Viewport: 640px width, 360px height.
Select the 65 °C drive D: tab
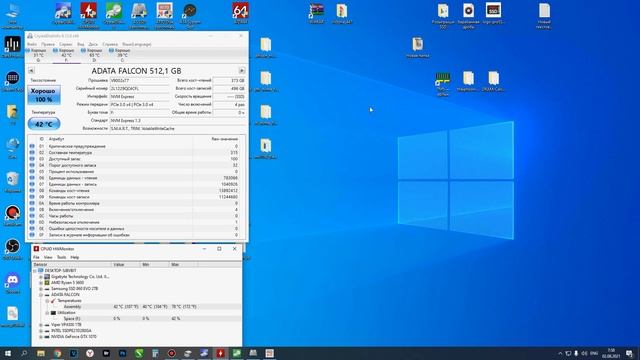point(94,55)
